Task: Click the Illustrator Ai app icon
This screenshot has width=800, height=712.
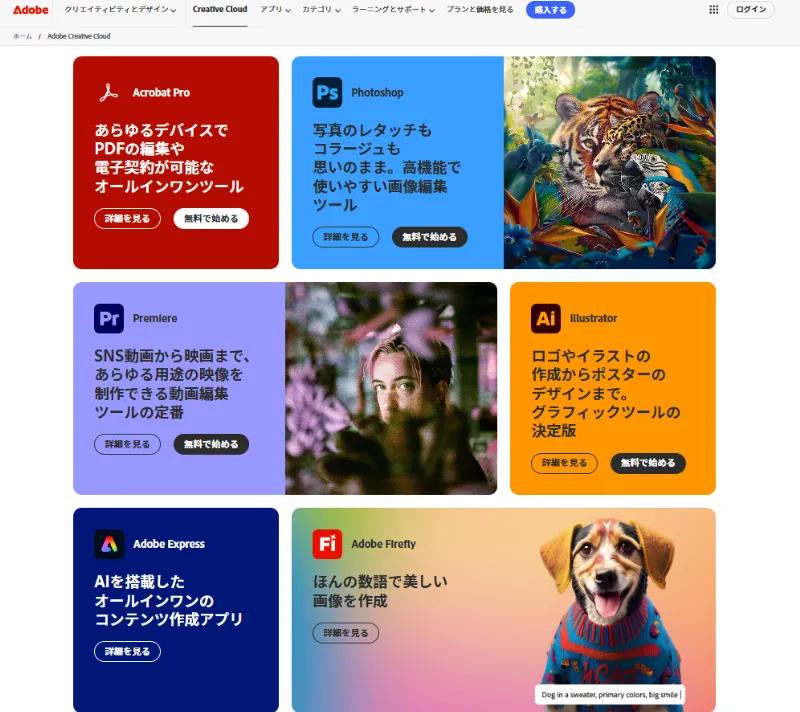Action: click(545, 318)
